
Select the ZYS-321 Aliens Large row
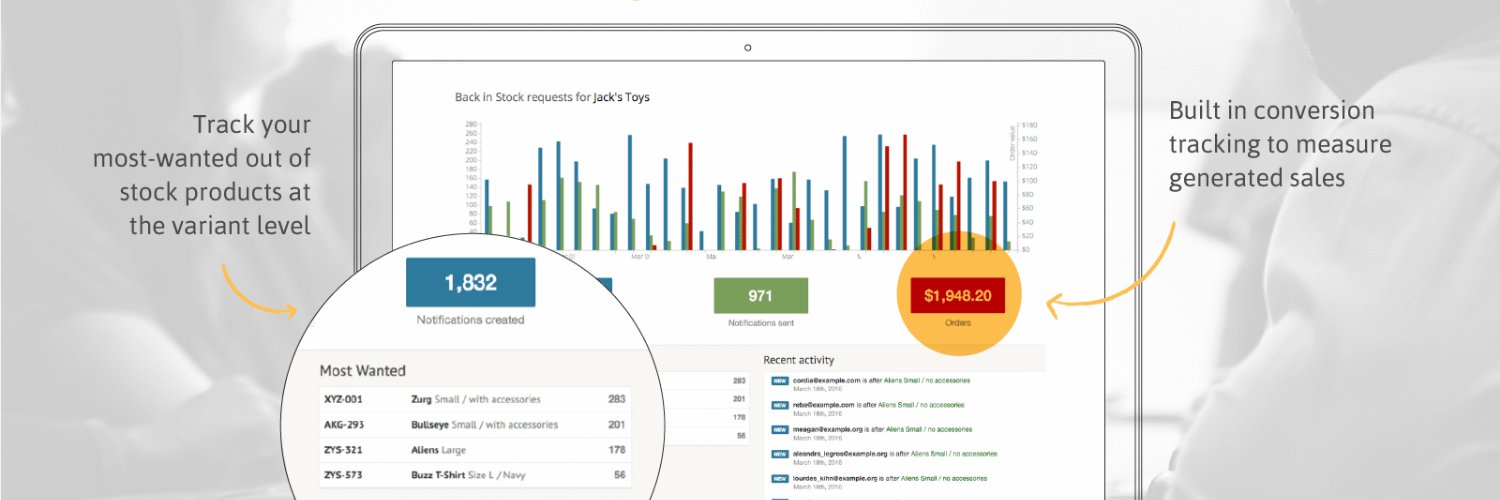[x=475, y=450]
